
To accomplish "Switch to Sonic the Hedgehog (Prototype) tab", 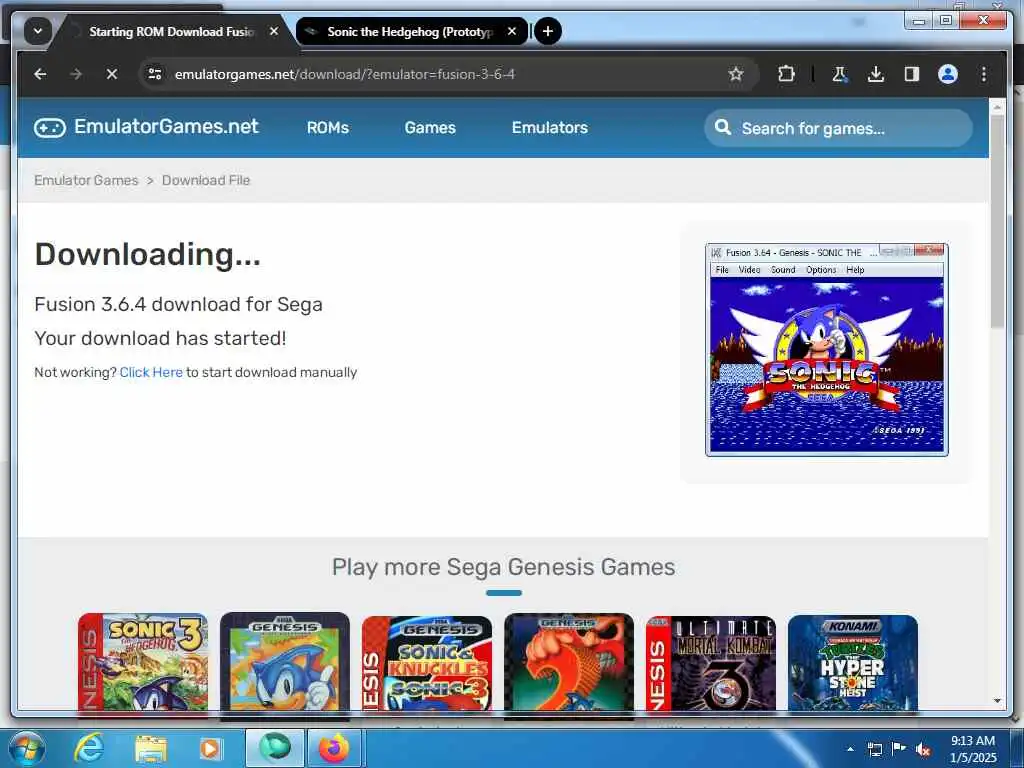I will [411, 31].
